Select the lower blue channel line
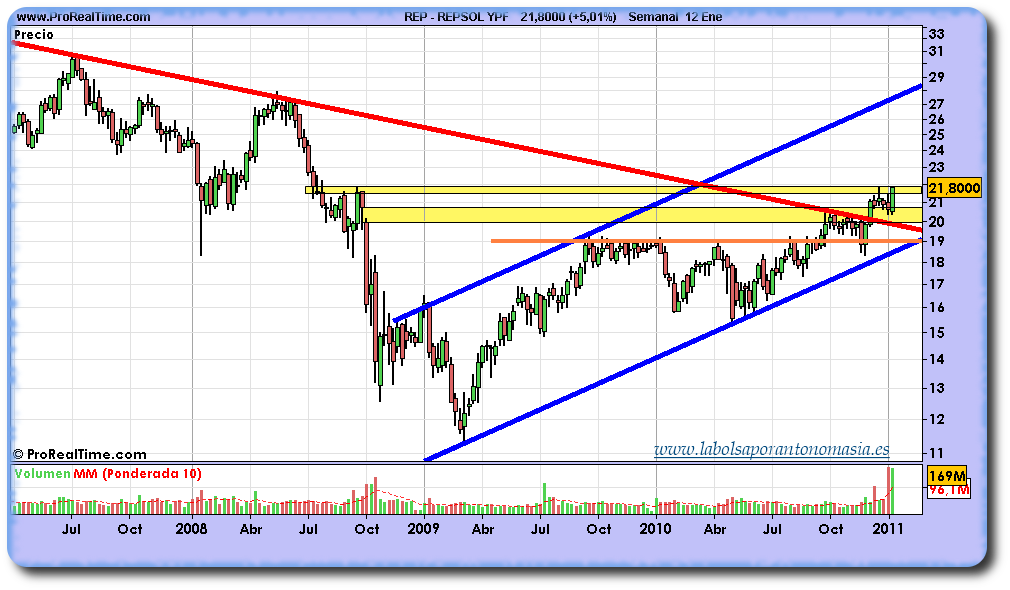Viewport: 1010px width, 590px height. [673, 350]
